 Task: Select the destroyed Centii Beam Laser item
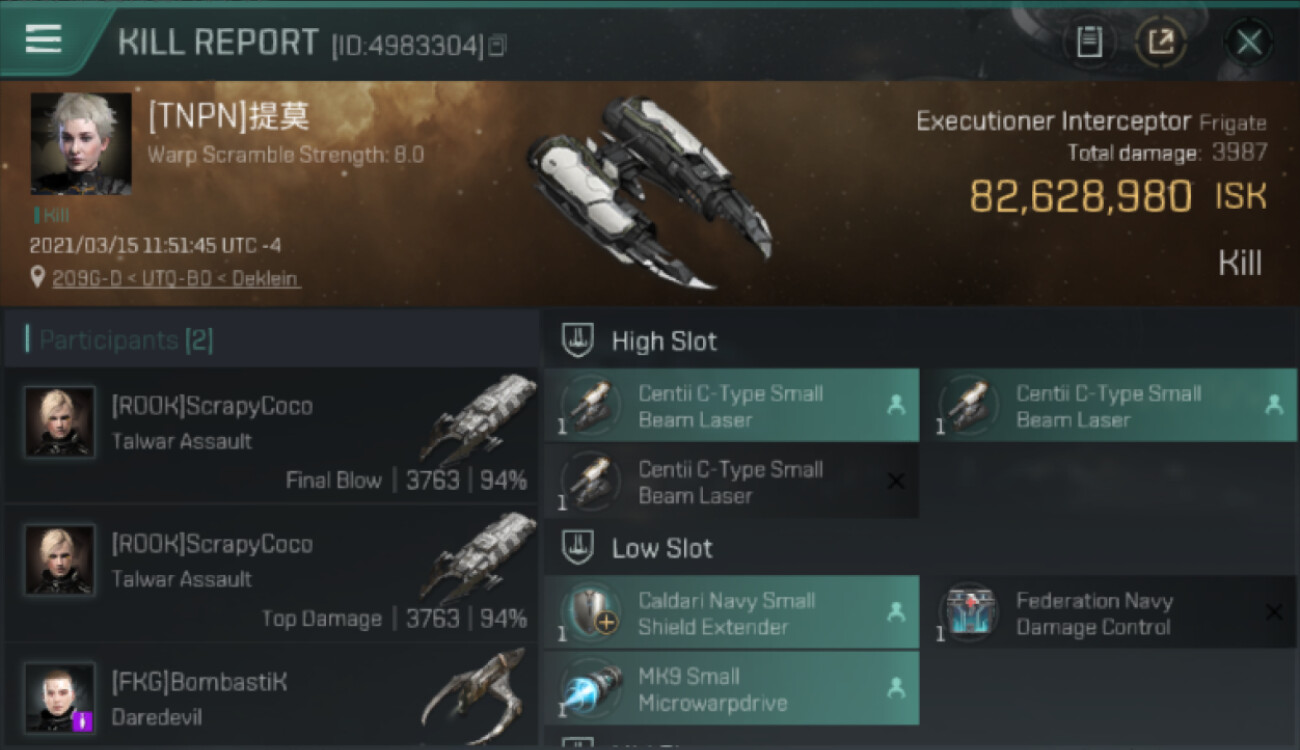731,481
